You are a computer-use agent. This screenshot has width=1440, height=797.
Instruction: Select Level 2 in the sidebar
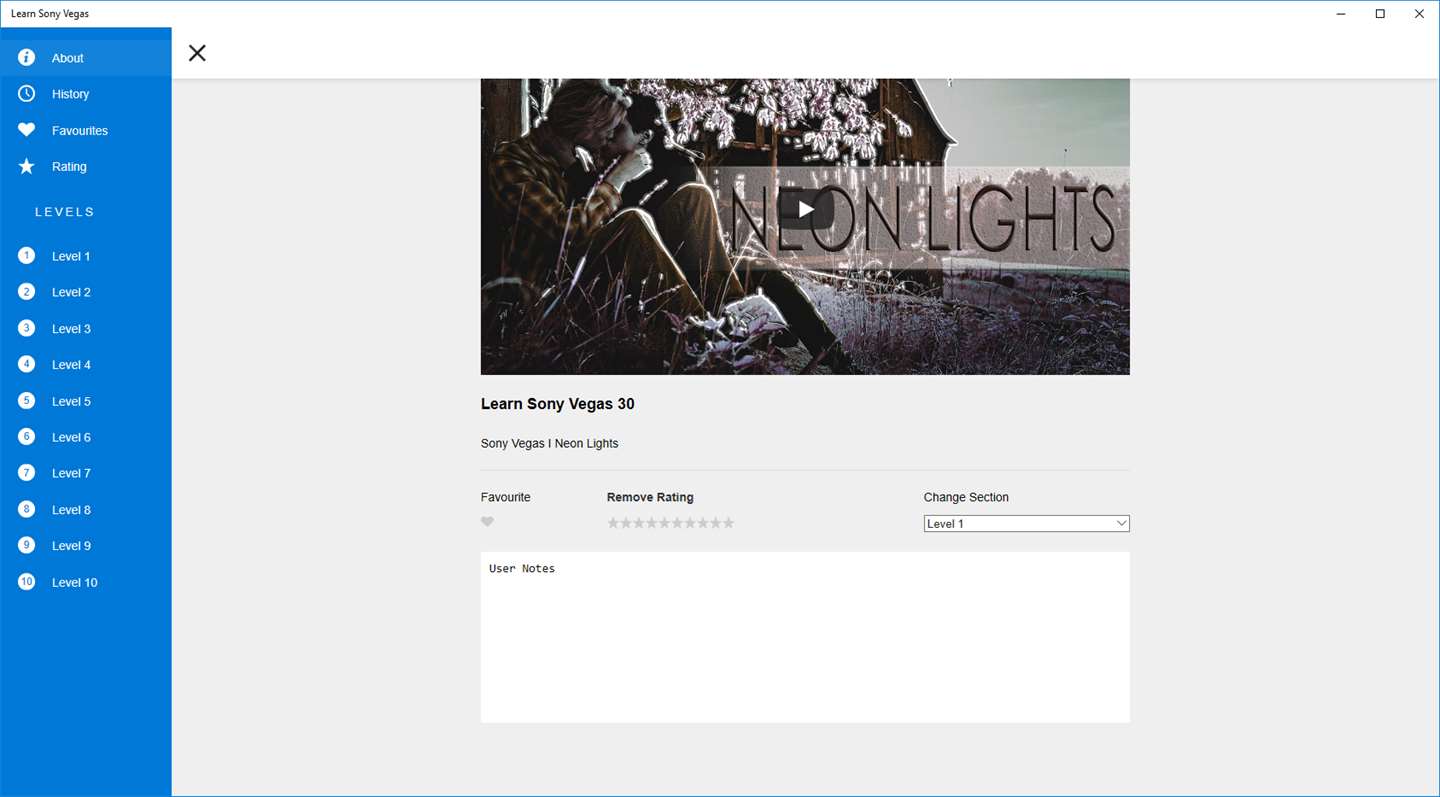pyautogui.click(x=85, y=292)
